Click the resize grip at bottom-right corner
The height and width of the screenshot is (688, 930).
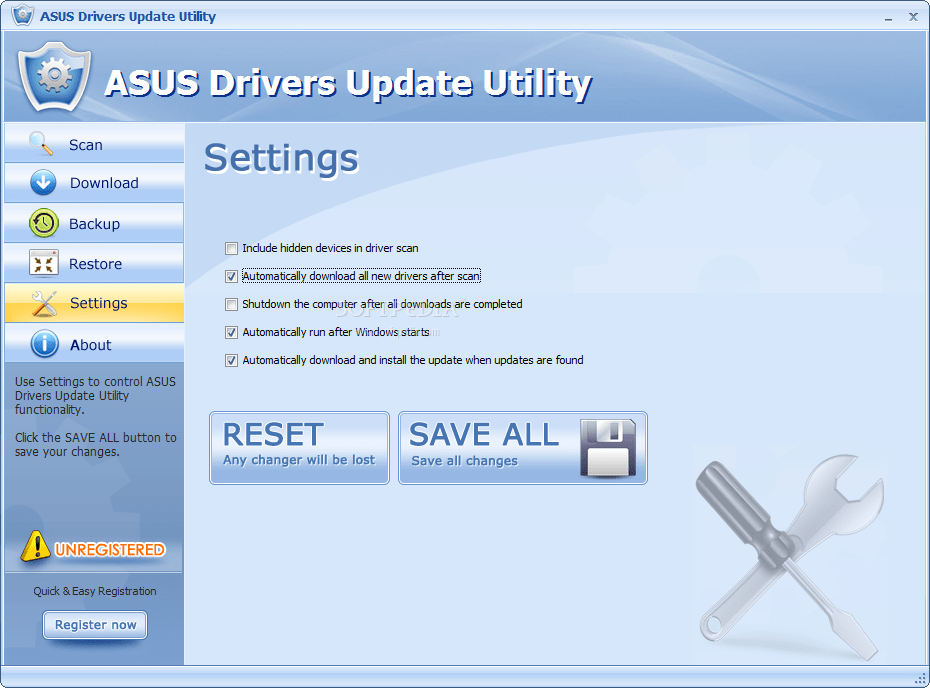point(922,680)
